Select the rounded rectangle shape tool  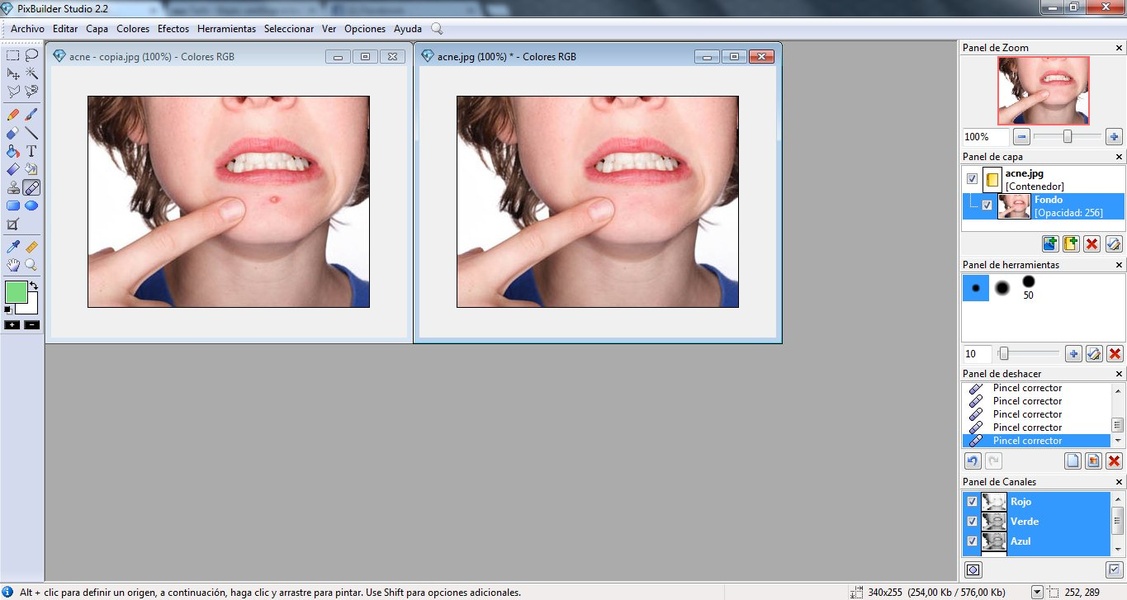coord(13,206)
